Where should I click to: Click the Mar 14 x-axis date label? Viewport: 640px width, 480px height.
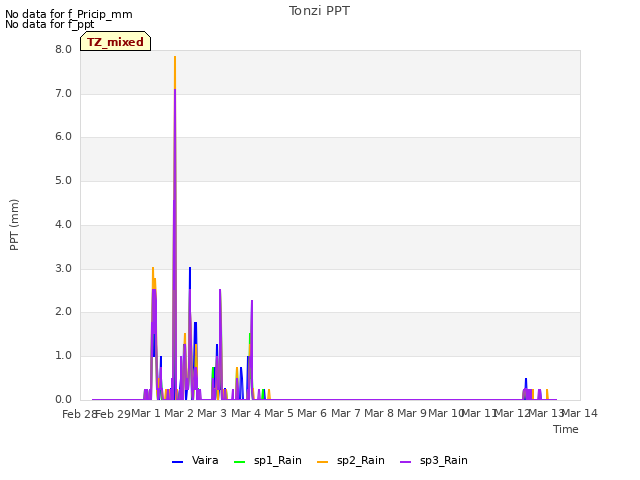tap(580, 413)
